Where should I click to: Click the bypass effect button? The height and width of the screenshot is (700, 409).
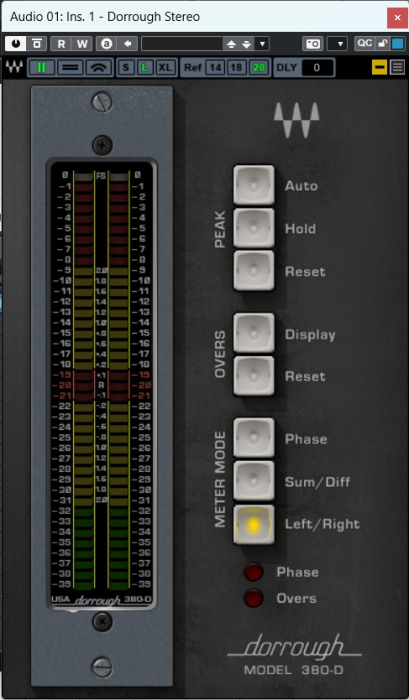(37, 43)
